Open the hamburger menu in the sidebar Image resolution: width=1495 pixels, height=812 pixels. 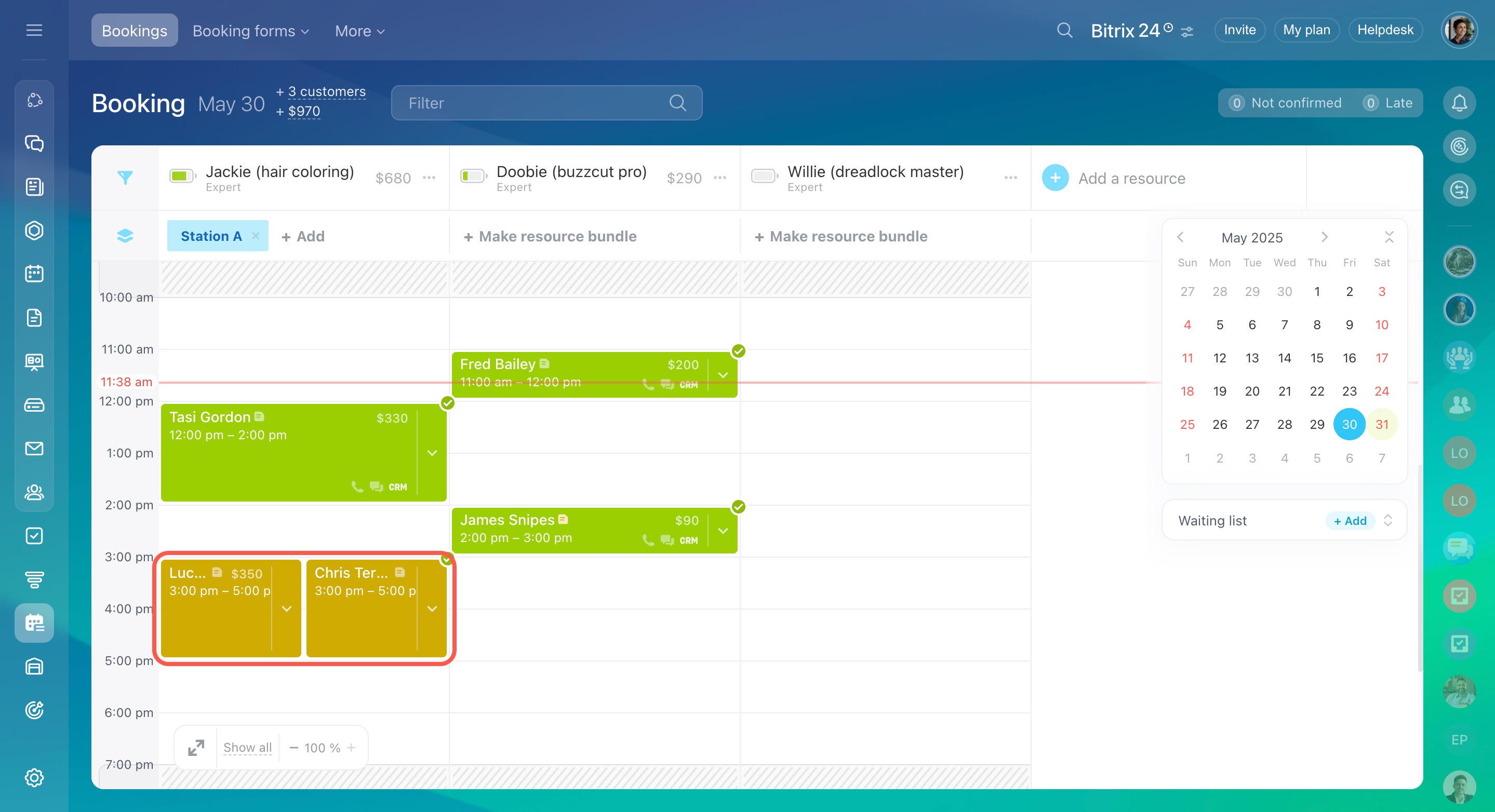pyautogui.click(x=34, y=30)
